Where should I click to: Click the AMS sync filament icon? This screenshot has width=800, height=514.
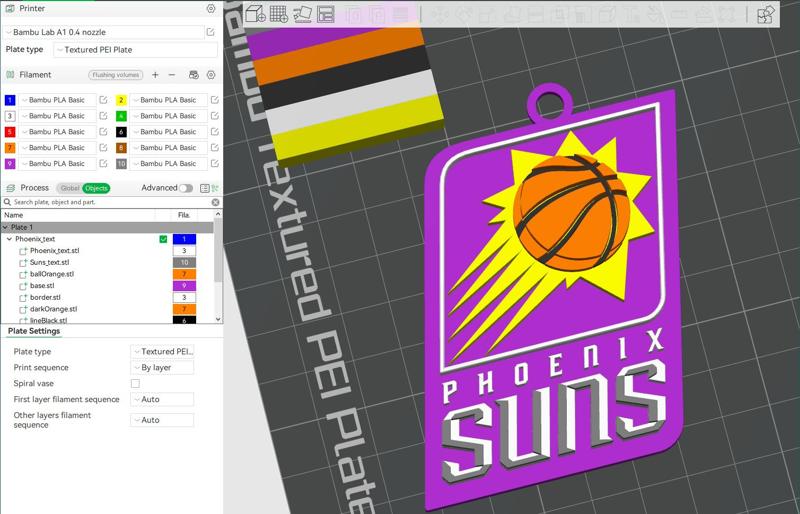(x=193, y=75)
